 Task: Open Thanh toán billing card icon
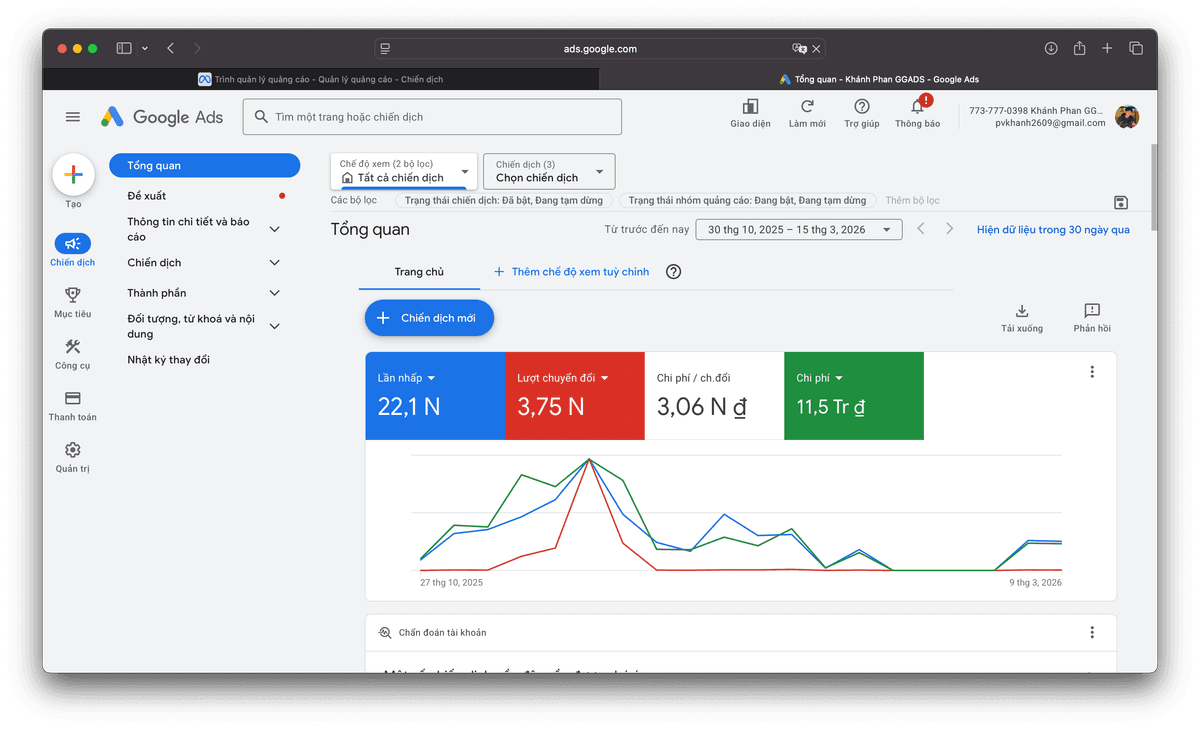pos(73,398)
